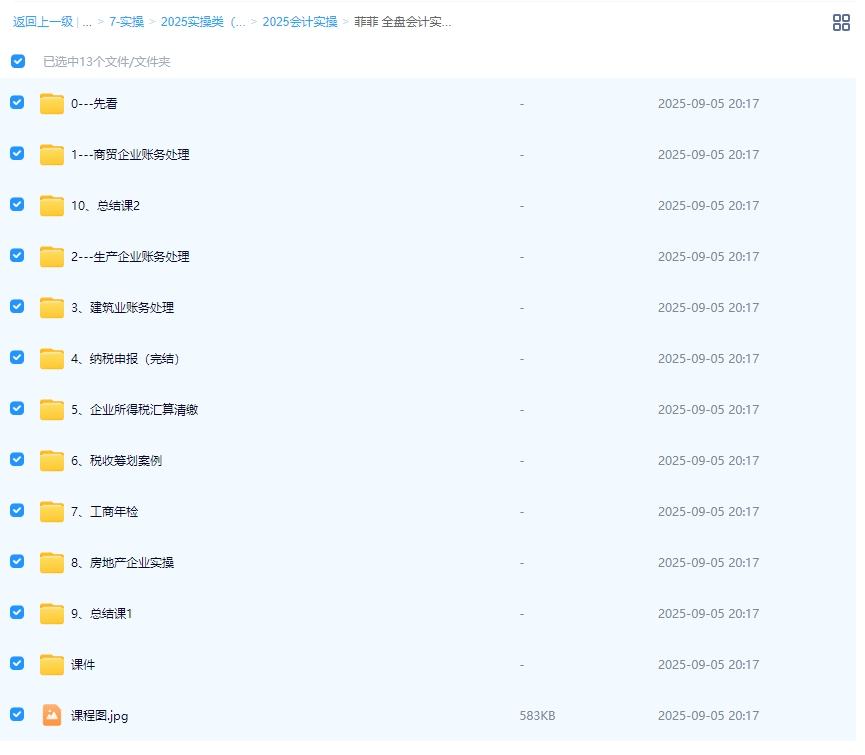Open folder named 0---先看
This screenshot has height=755, width=865.
pos(94,104)
